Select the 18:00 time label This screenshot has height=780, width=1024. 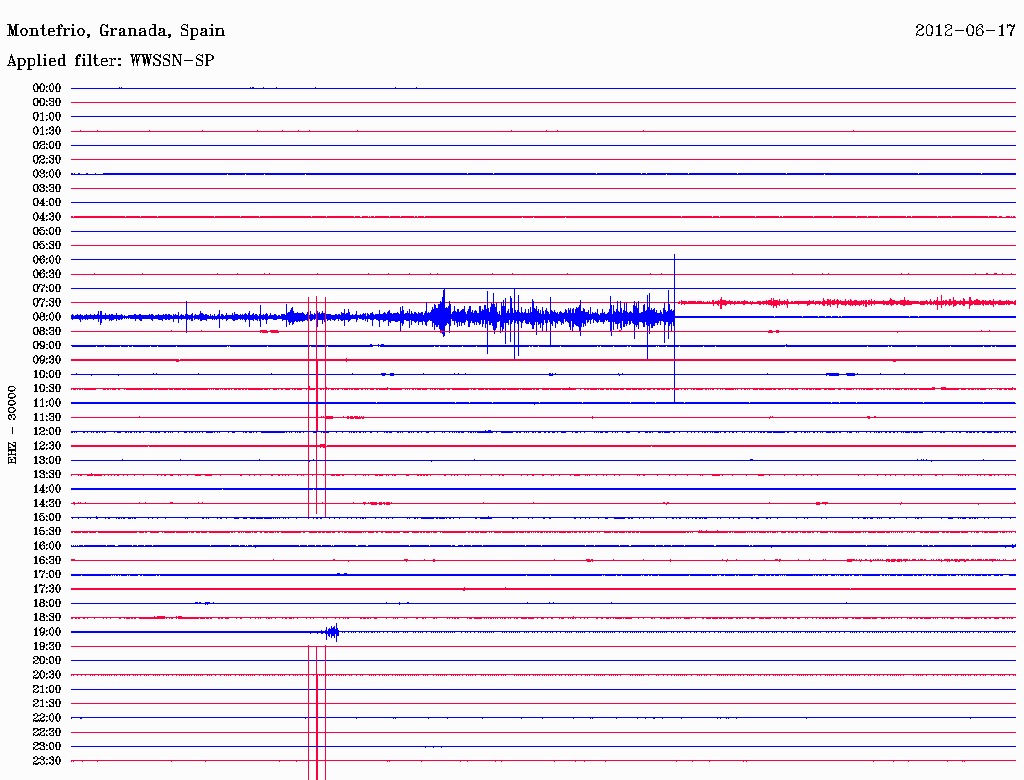coord(47,604)
